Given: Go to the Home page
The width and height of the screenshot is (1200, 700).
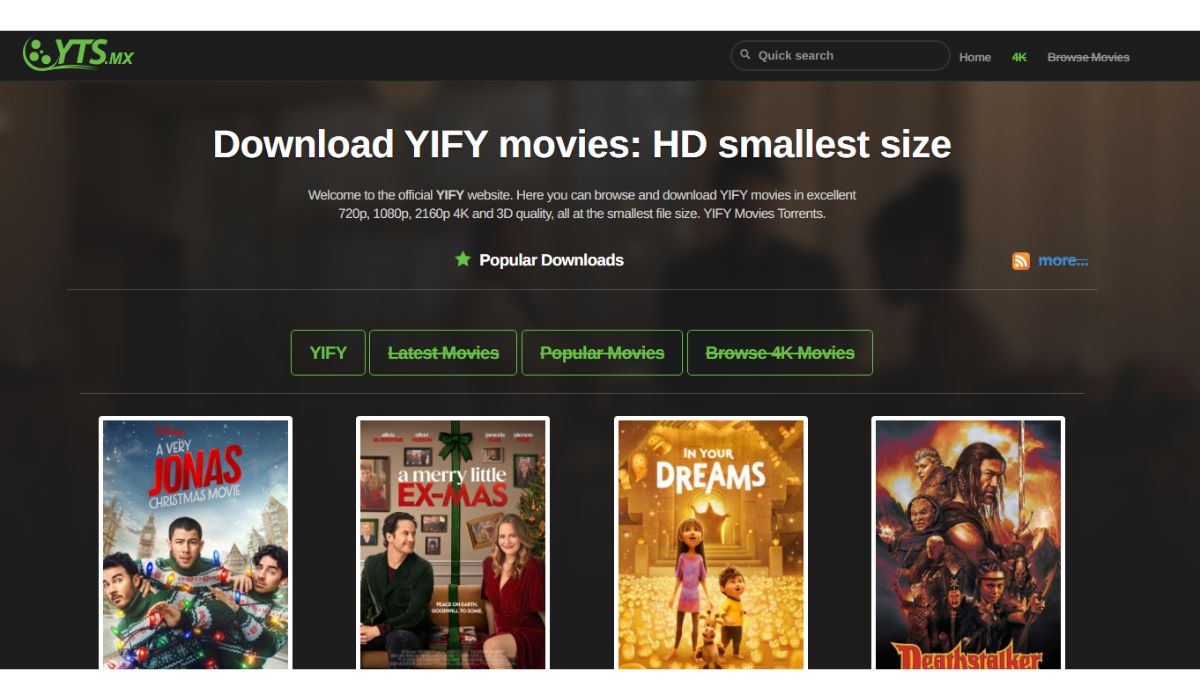Looking at the screenshot, I should point(974,57).
